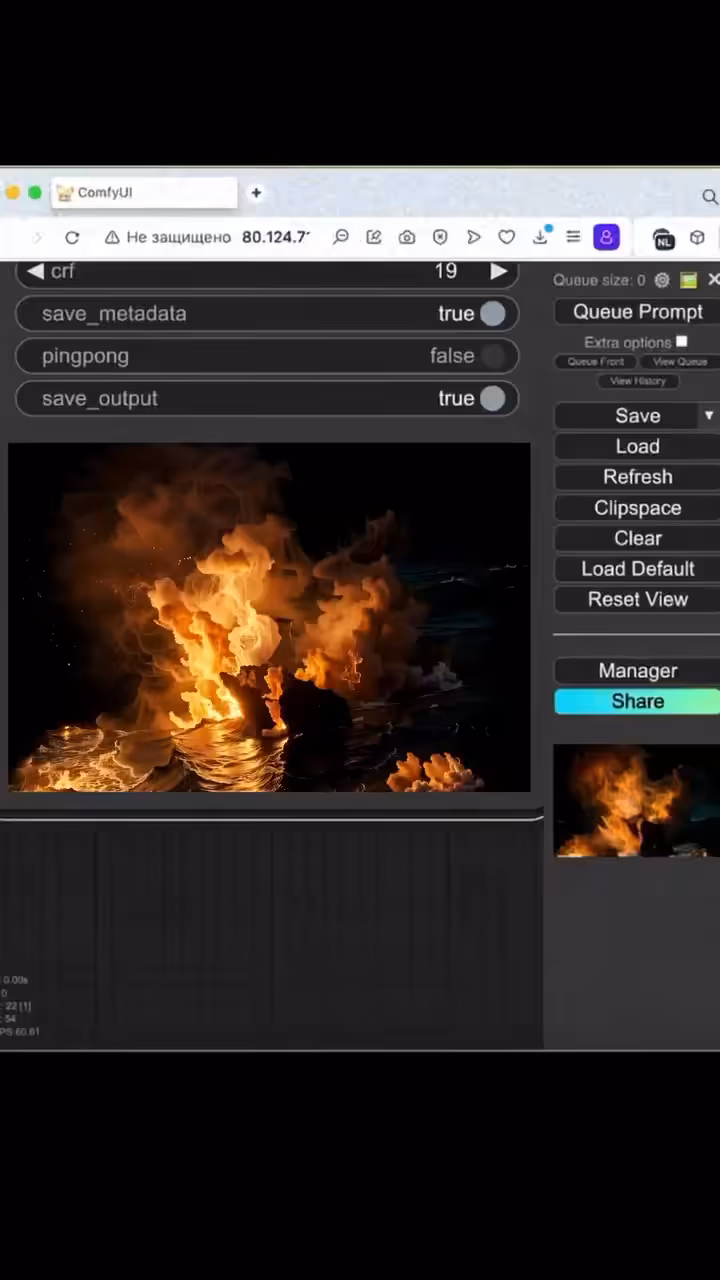The width and height of the screenshot is (720, 1280).
Task: Click the purple profile icon
Action: click(606, 237)
